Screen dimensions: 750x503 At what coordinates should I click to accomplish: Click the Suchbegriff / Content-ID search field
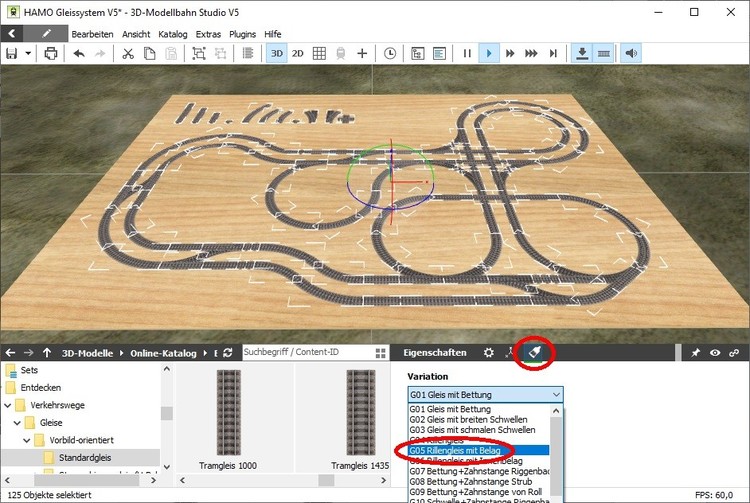[x=307, y=352]
